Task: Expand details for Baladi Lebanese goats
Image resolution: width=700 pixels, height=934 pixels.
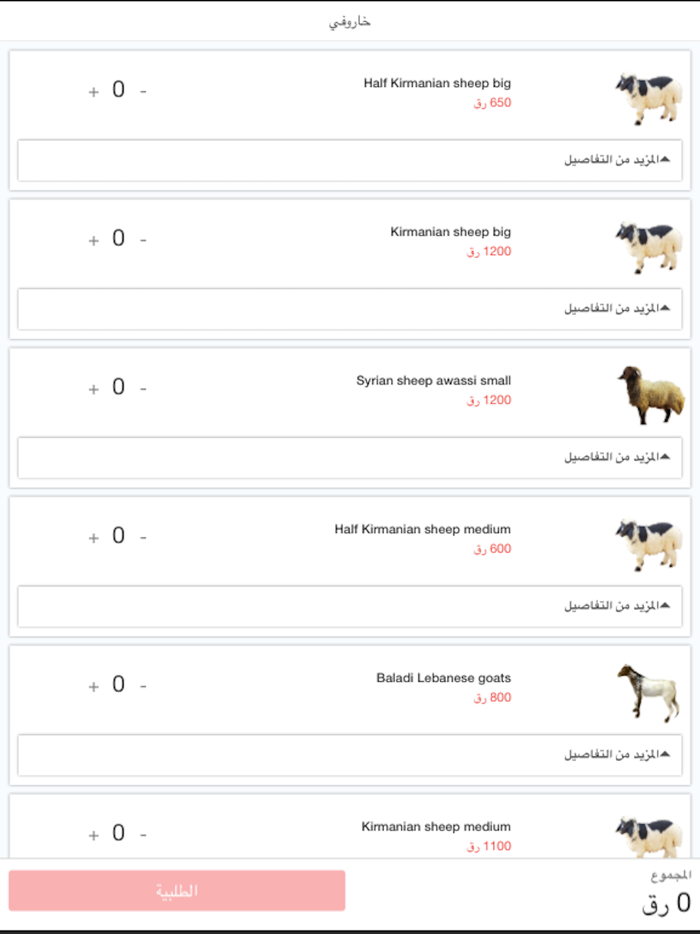Action: [350, 755]
